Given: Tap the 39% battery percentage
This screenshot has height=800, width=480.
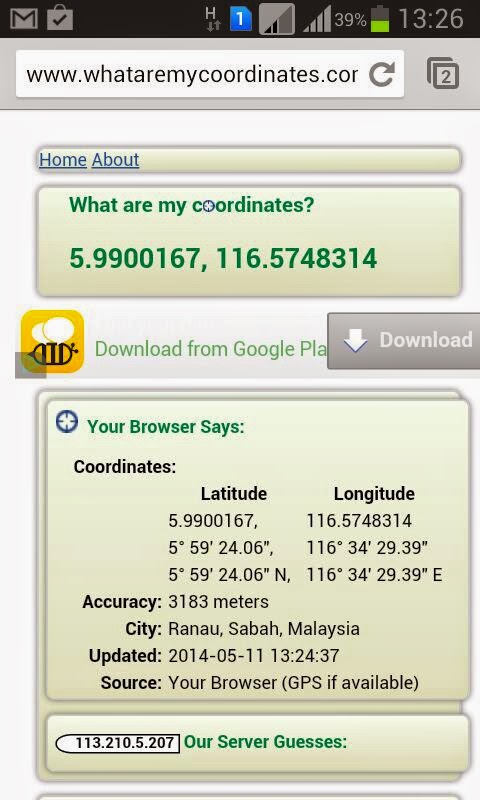Looking at the screenshot, I should pos(350,20).
